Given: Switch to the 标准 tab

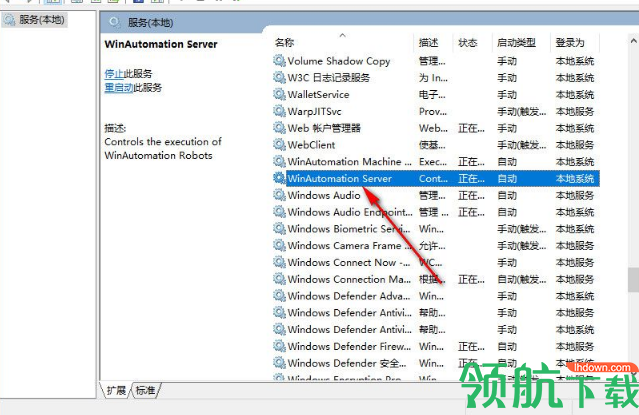Looking at the screenshot, I should coord(145,391).
